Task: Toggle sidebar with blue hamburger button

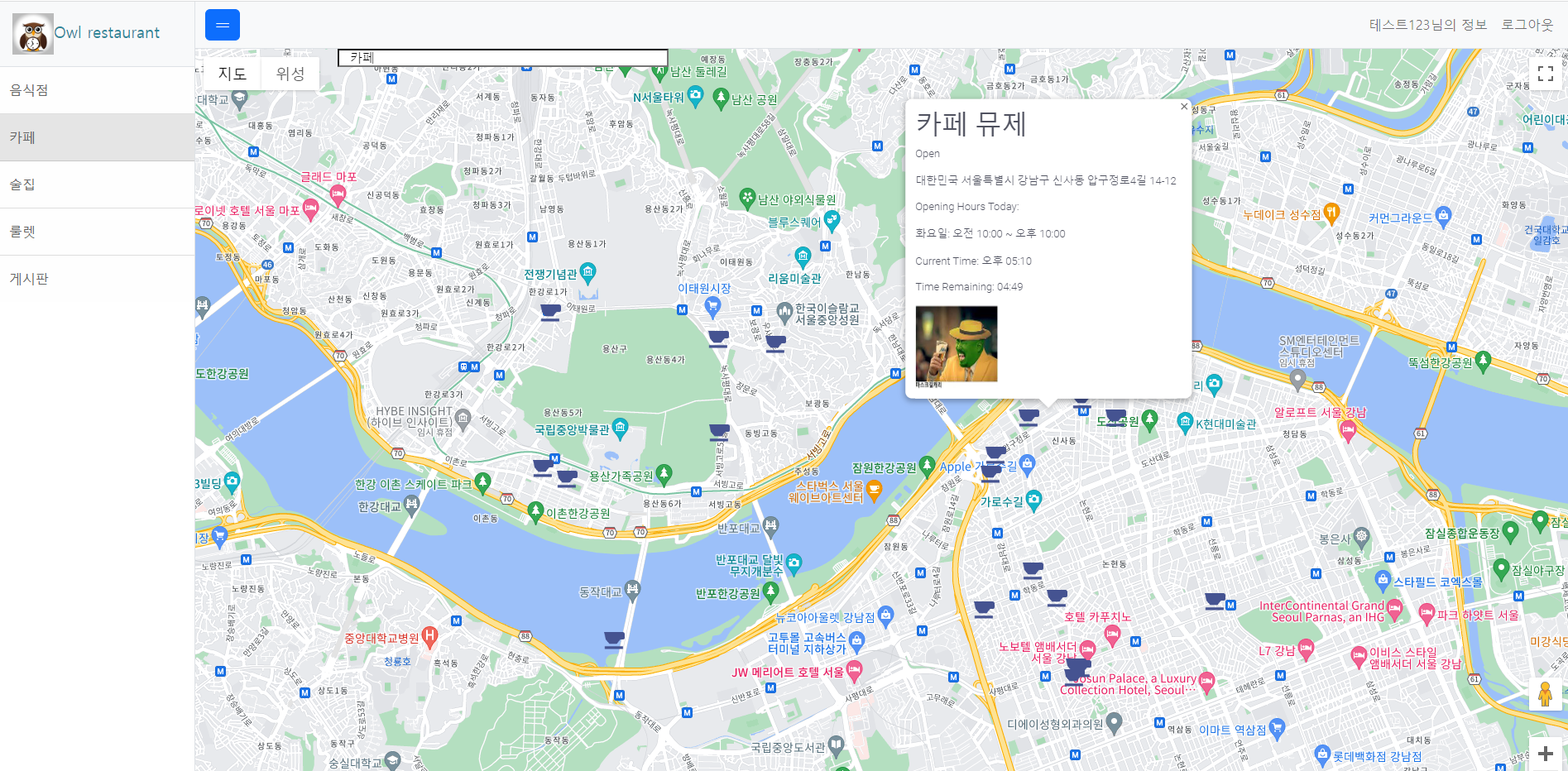Action: click(223, 25)
